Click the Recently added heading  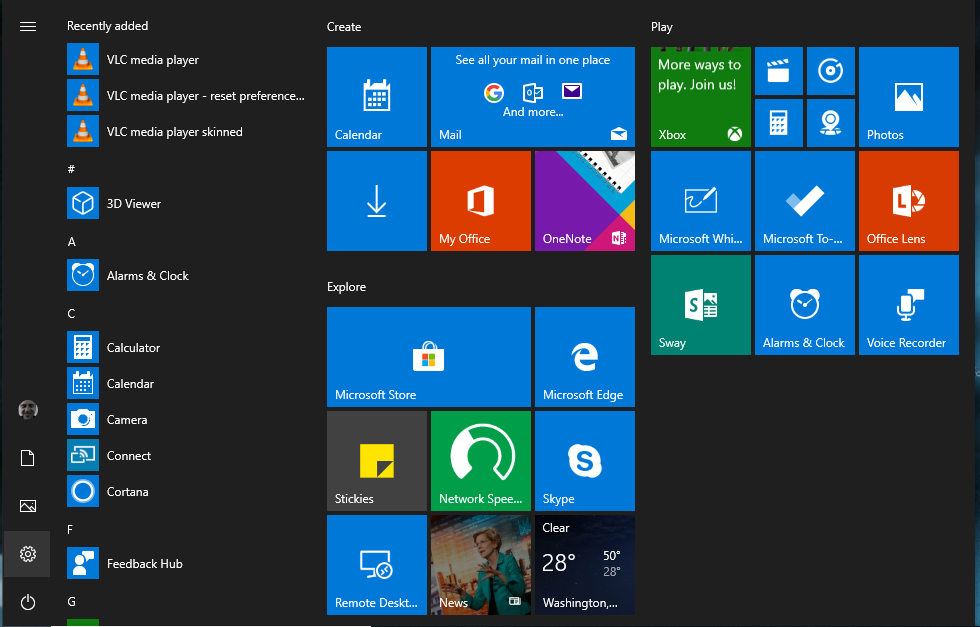[108, 26]
